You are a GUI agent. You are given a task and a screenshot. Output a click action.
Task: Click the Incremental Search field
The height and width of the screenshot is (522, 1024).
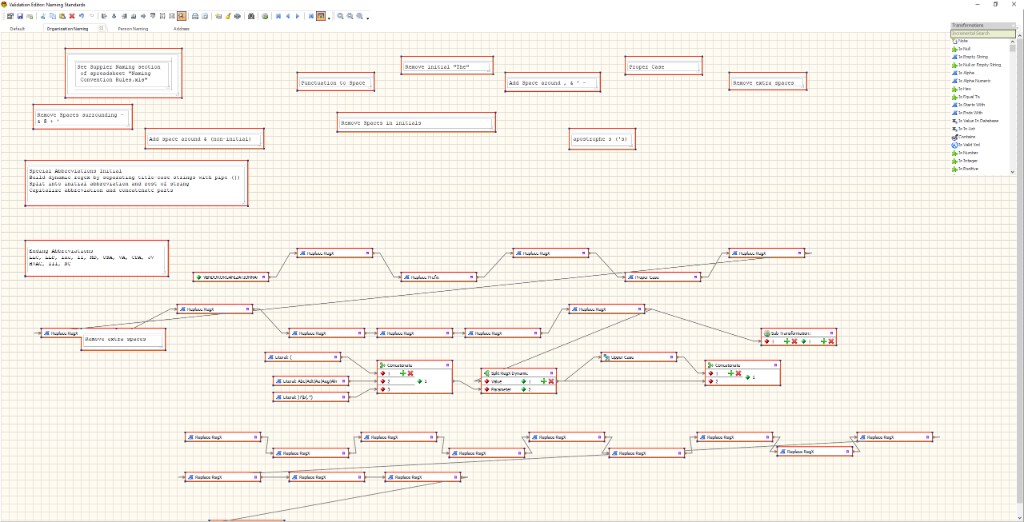coord(983,33)
